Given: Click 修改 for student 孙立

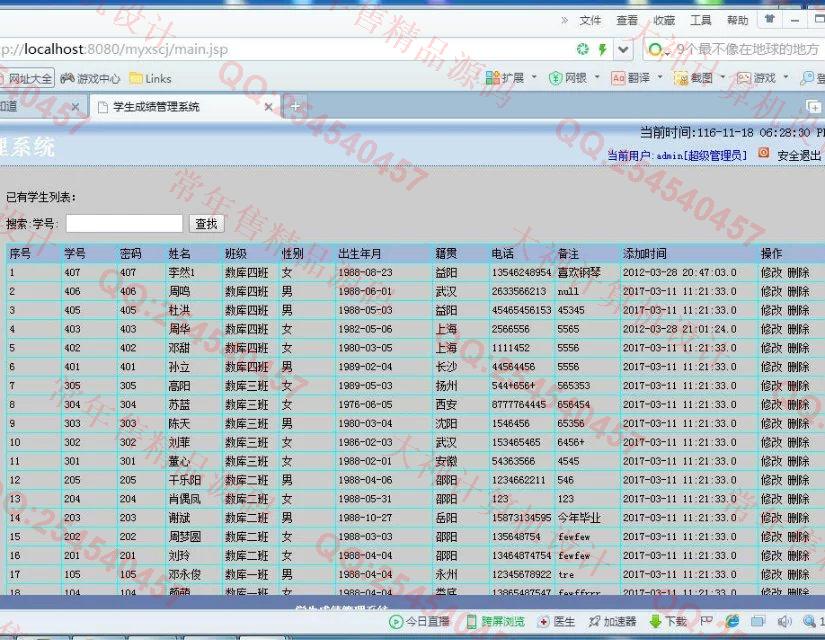Looking at the screenshot, I should (x=771, y=367).
